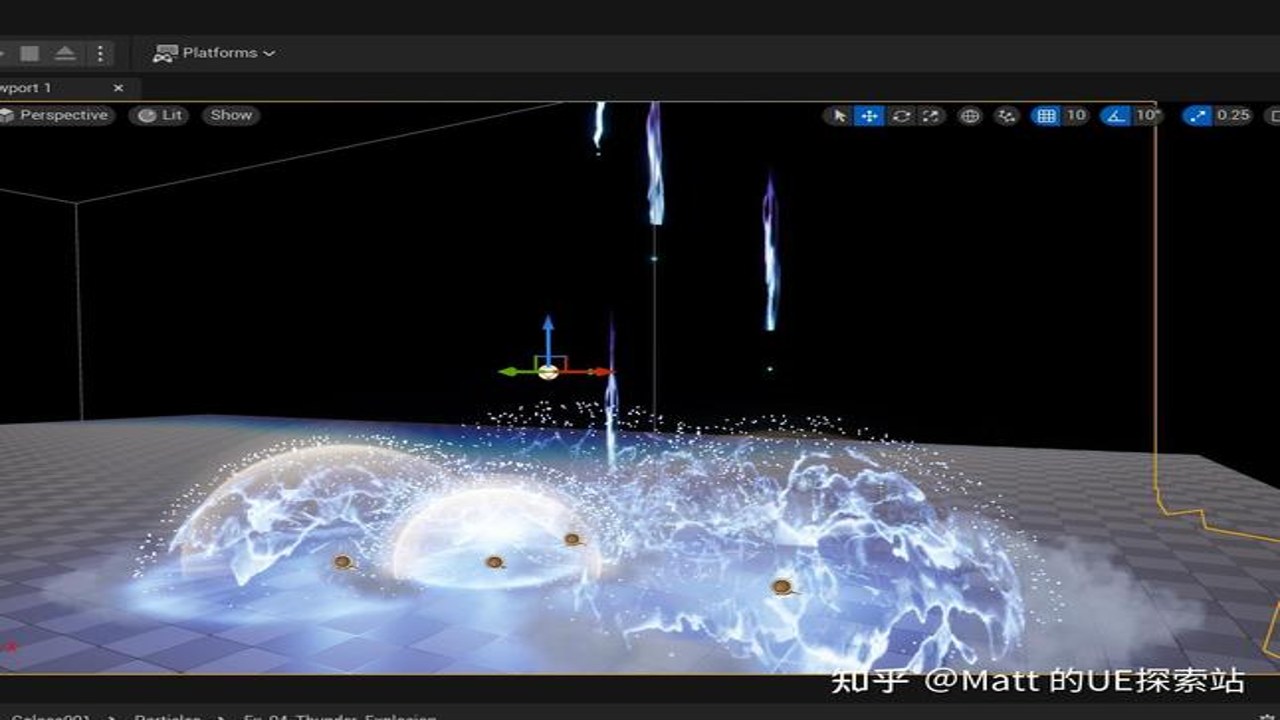The image size is (1280, 720).
Task: Close the Viewport 1 tab
Action: click(x=118, y=88)
